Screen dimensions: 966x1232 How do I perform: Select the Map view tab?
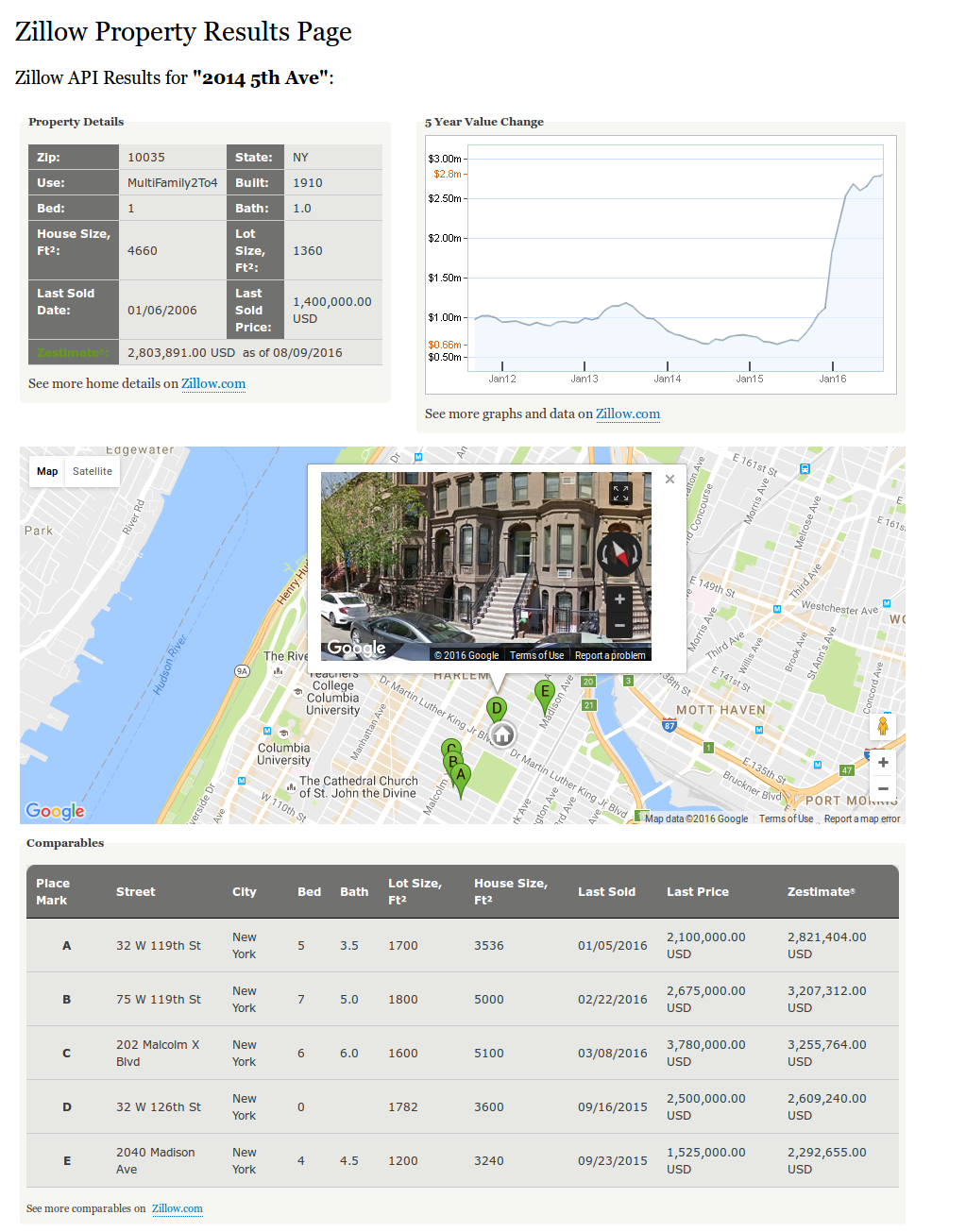[x=47, y=472]
